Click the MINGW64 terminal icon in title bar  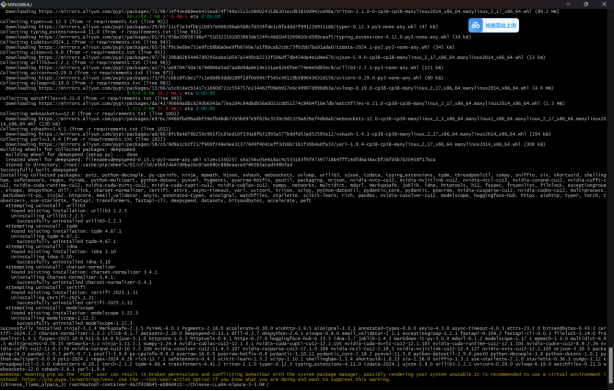pos(4,4)
